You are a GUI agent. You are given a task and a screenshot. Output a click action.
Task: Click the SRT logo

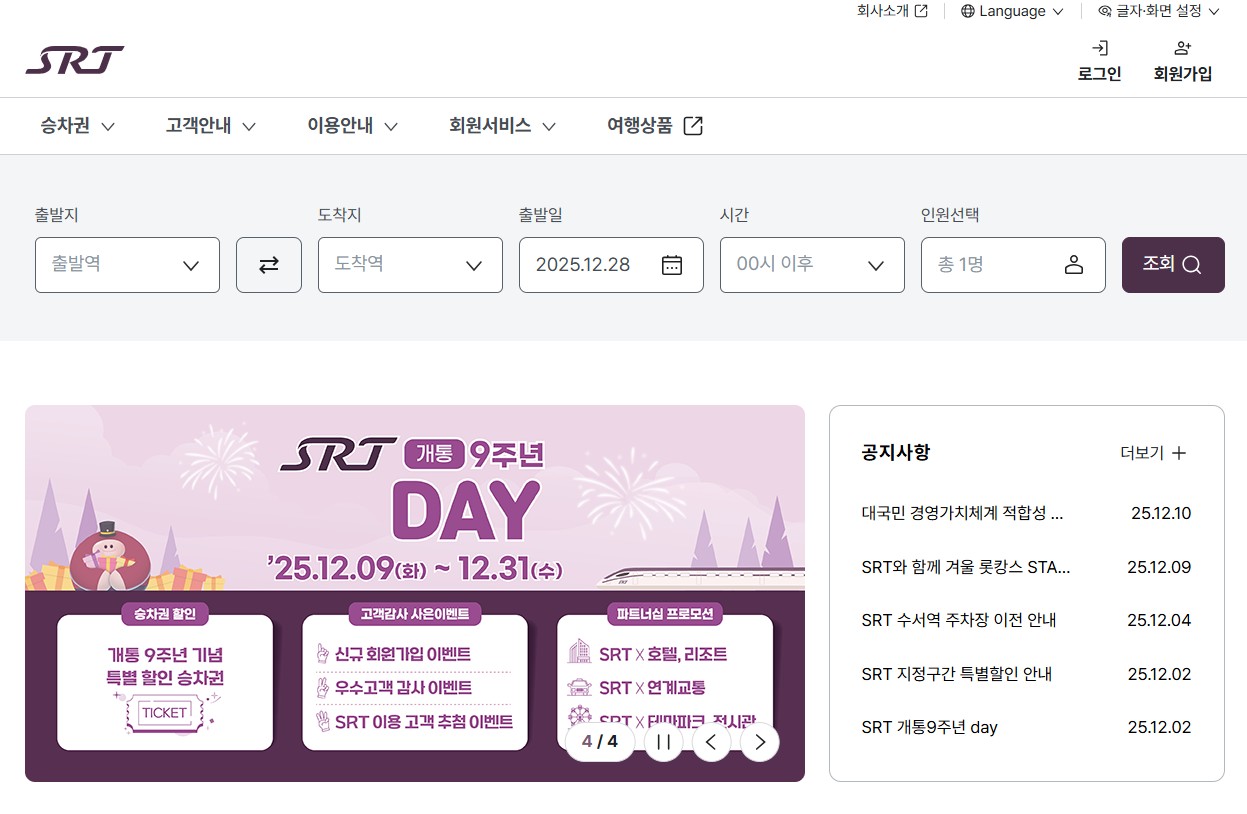77,60
